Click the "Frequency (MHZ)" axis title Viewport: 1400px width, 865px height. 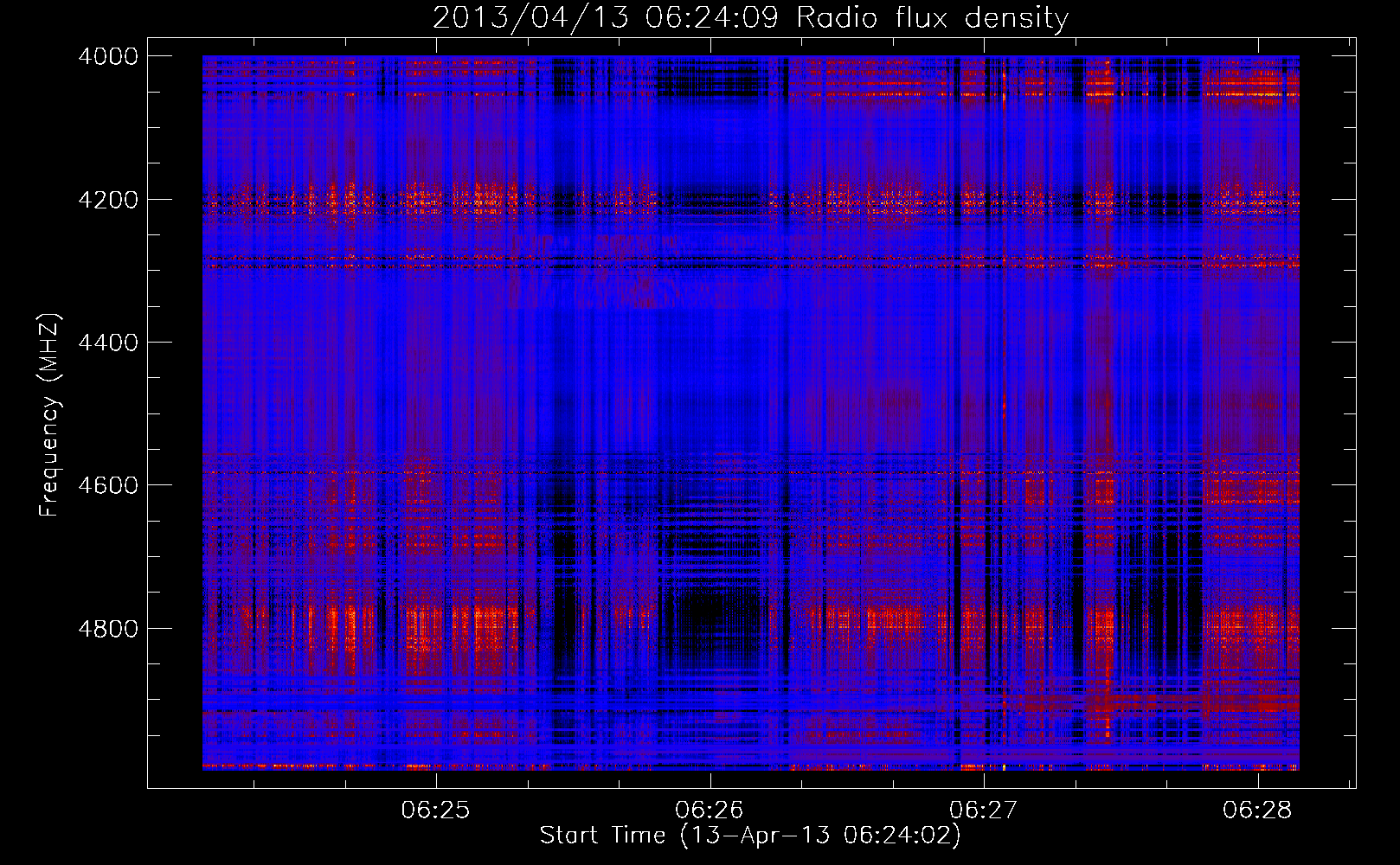point(50,415)
